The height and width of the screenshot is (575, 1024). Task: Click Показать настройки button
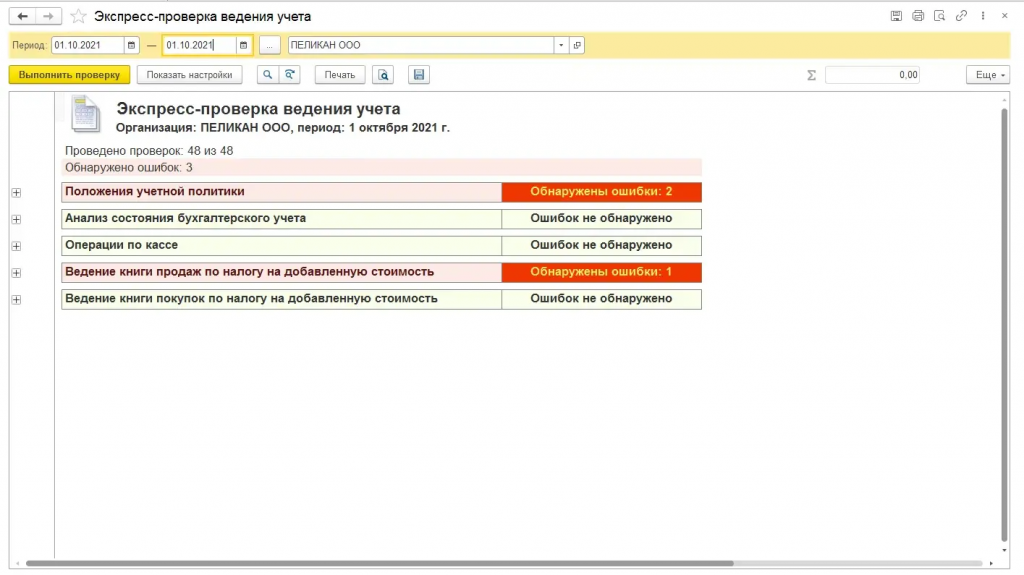click(189, 74)
